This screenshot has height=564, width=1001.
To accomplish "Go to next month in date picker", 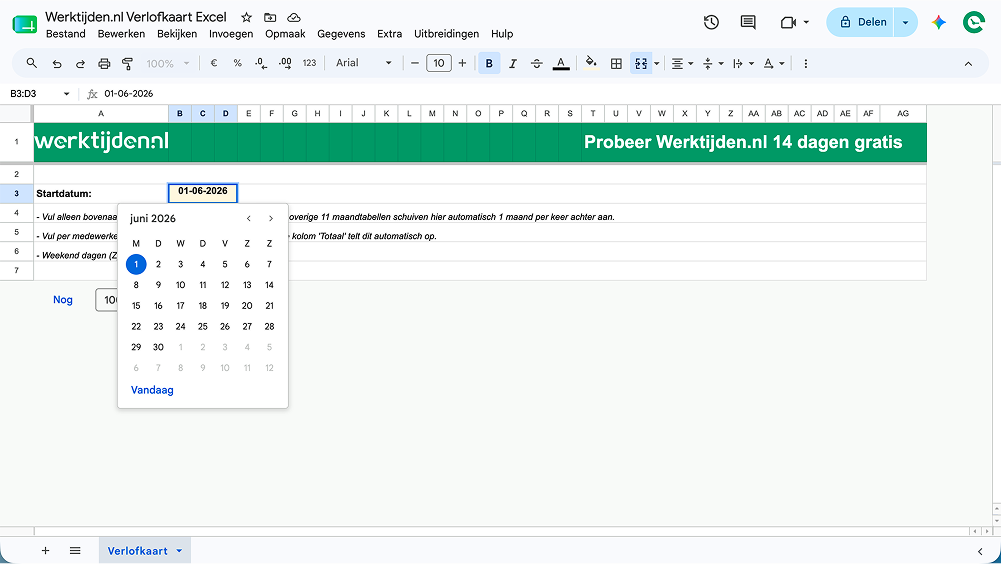I will coord(271,218).
